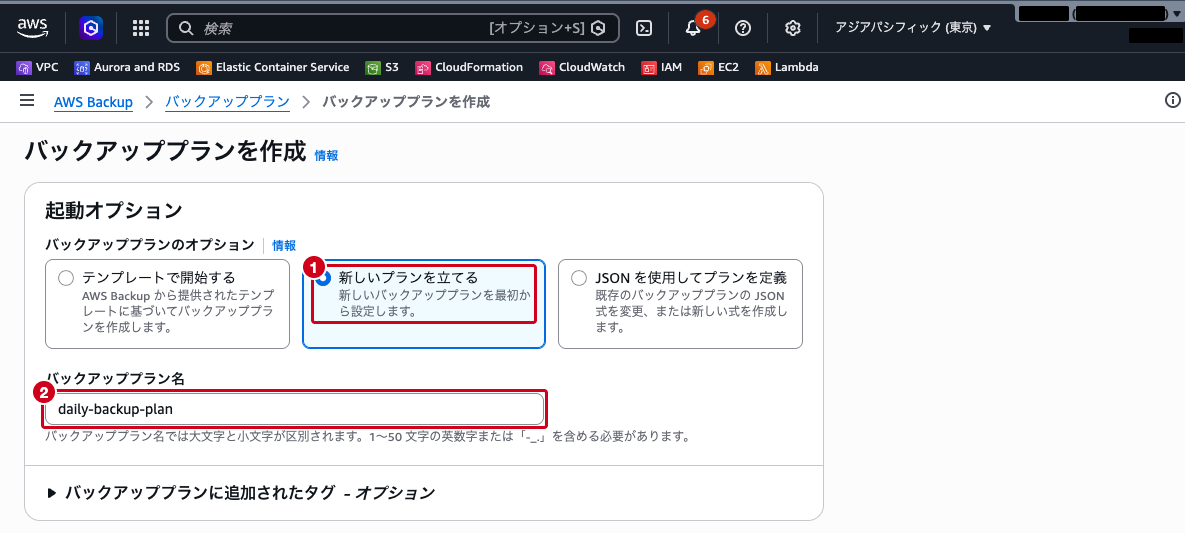1185x533 pixels.
Task: Open the VPC favorite shortcut
Action: (x=37, y=67)
